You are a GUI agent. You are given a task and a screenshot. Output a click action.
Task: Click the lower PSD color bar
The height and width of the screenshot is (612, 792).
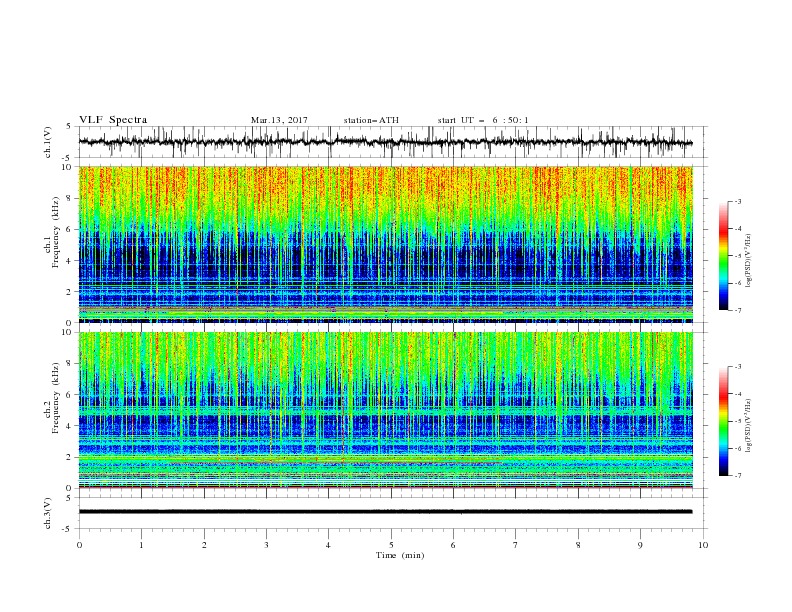coord(723,421)
